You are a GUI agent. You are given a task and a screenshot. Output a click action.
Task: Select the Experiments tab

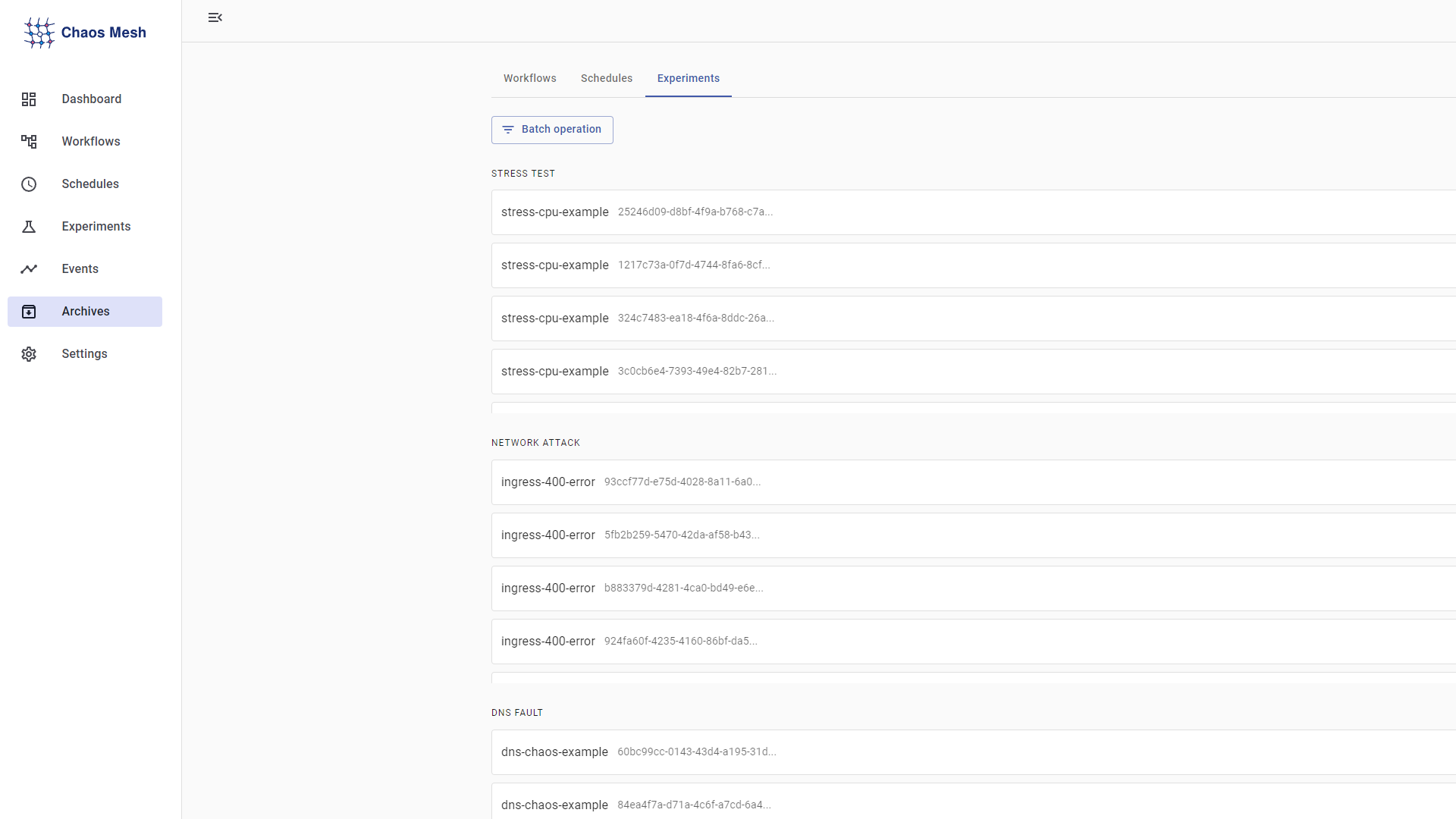pos(688,78)
